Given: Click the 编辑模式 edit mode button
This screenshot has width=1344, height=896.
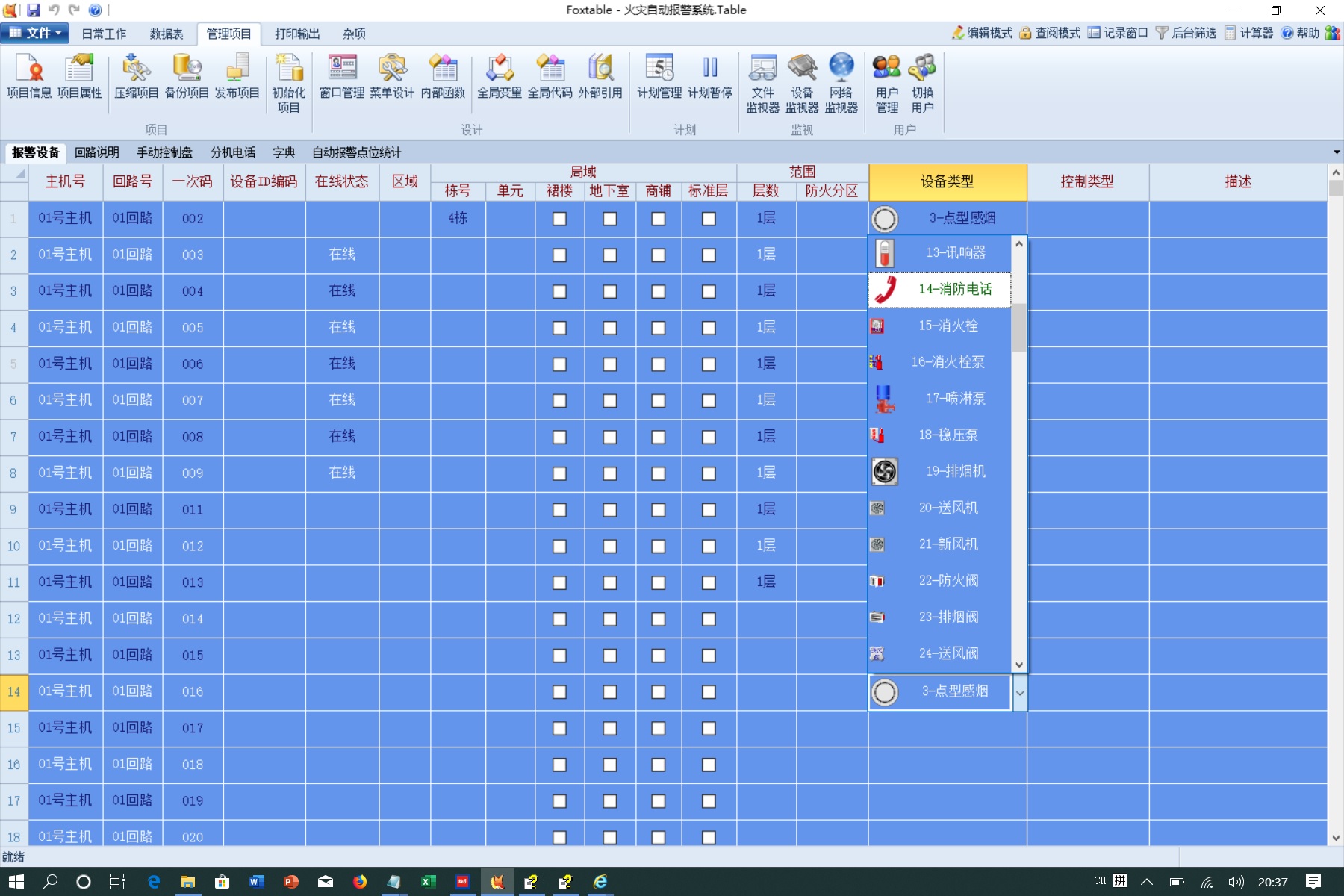Looking at the screenshot, I should 982,33.
